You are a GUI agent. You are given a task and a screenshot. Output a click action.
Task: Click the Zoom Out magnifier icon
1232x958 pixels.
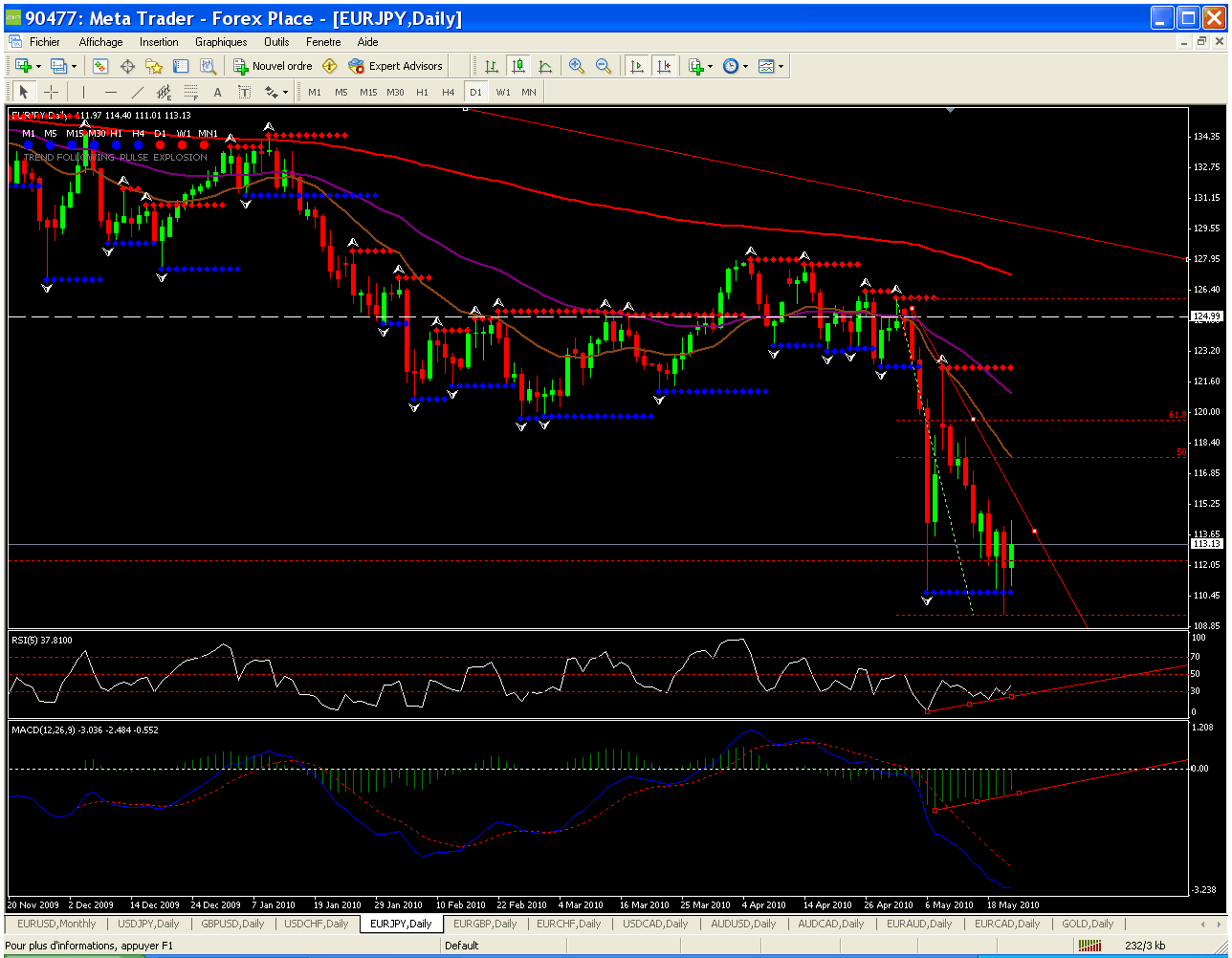(604, 66)
